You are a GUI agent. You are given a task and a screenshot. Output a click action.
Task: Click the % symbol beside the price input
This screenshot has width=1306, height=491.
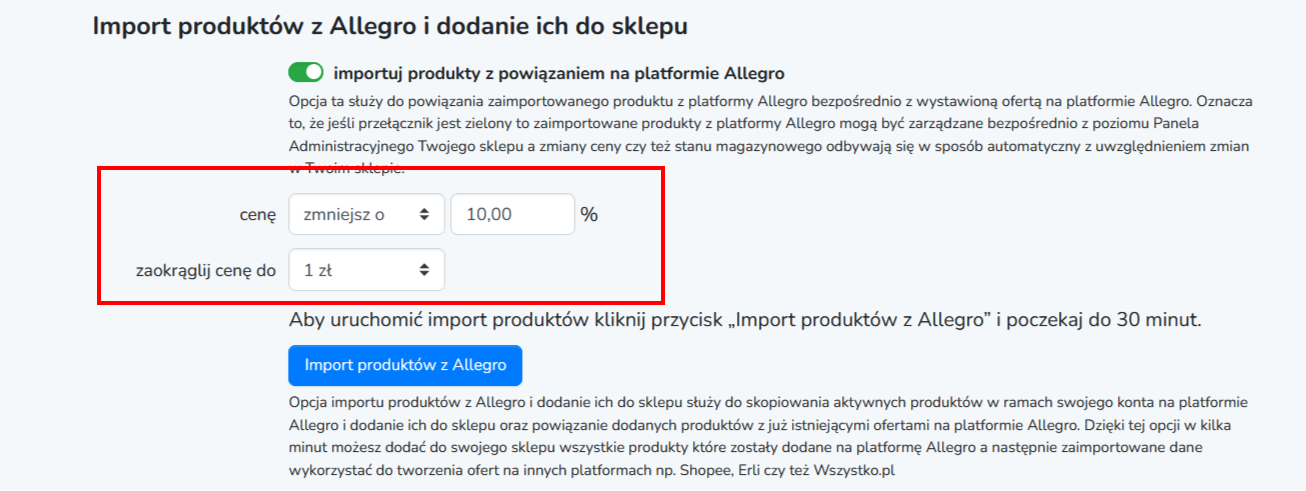(589, 214)
